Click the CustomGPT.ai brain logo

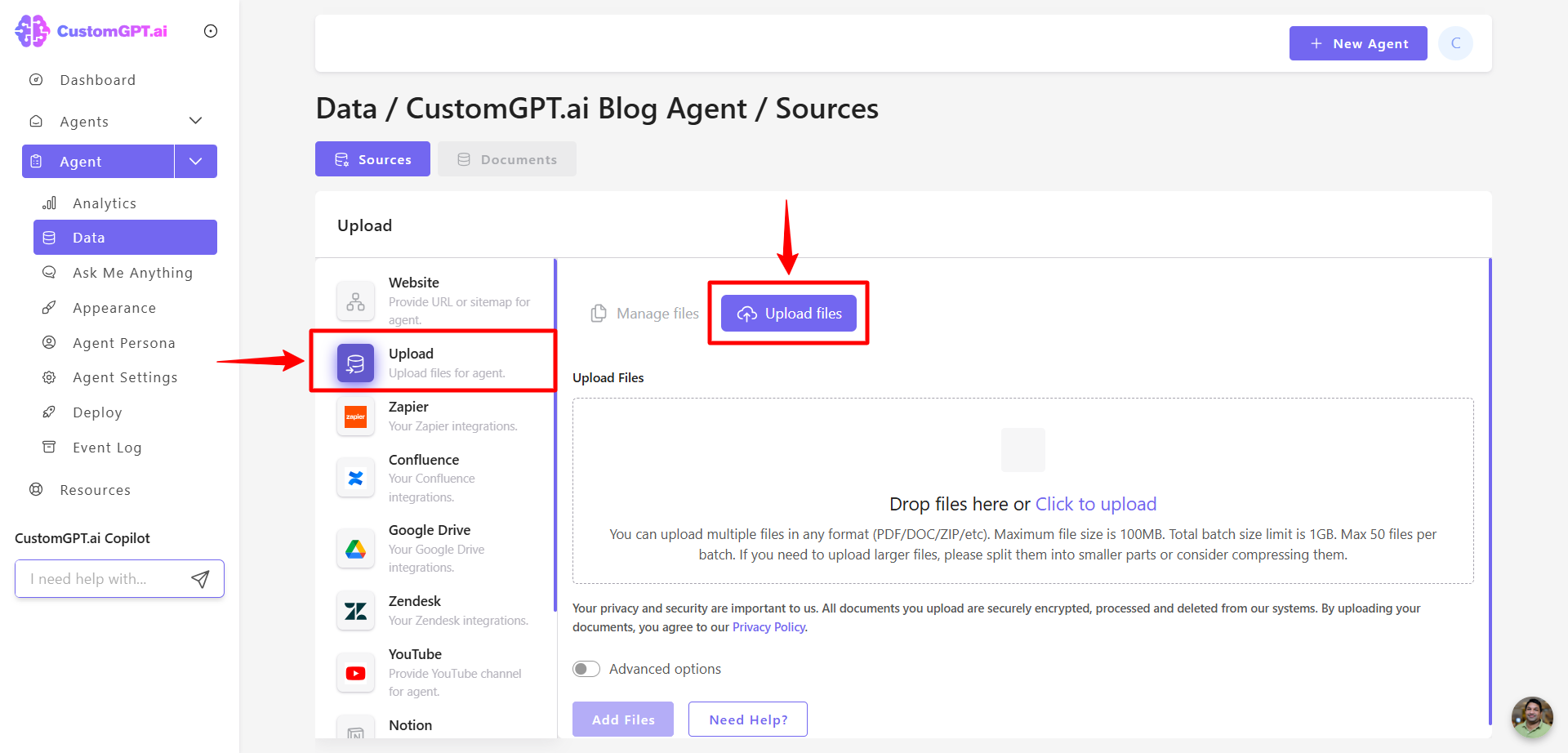33,31
